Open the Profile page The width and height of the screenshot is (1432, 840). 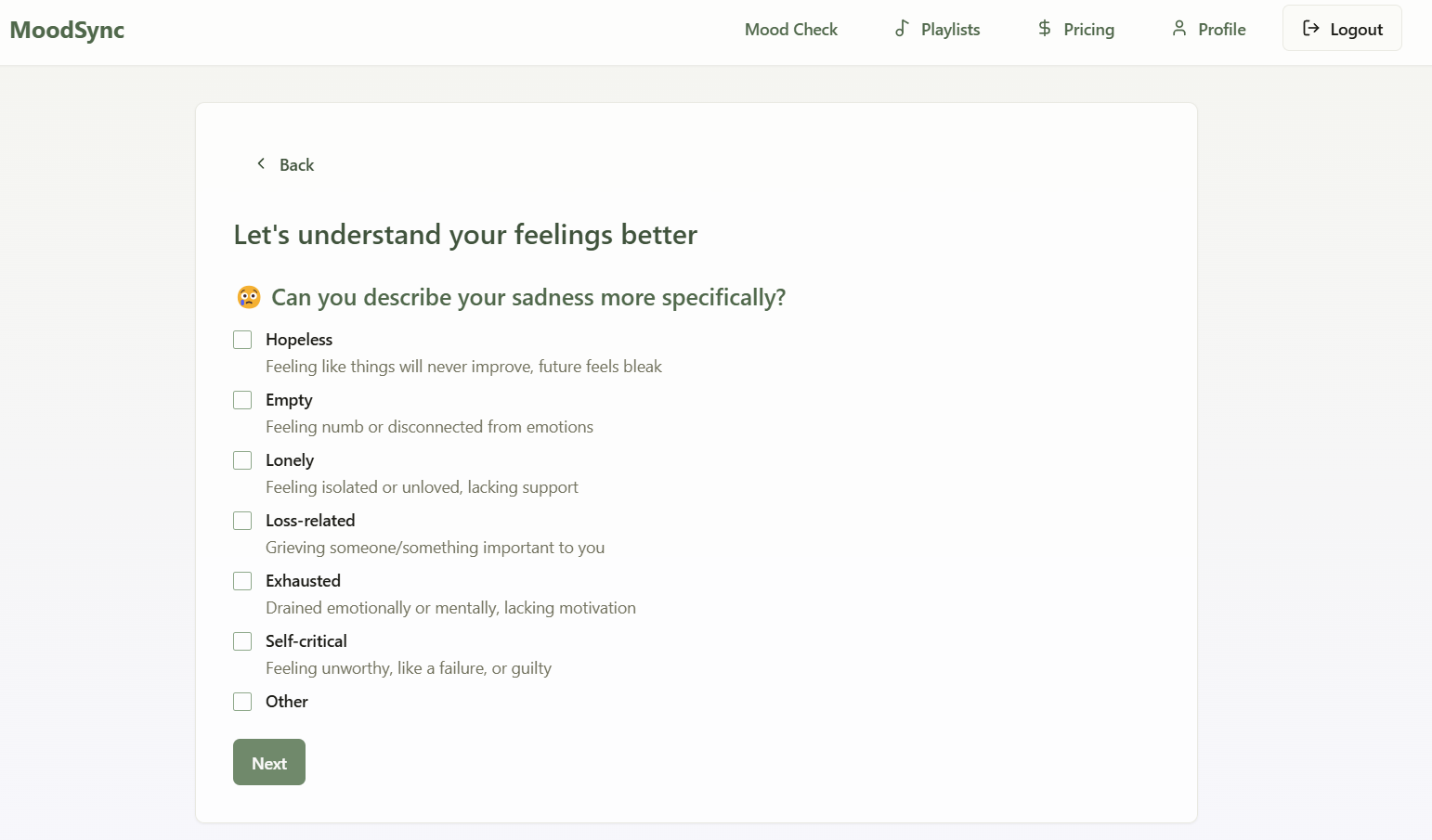1208,29
